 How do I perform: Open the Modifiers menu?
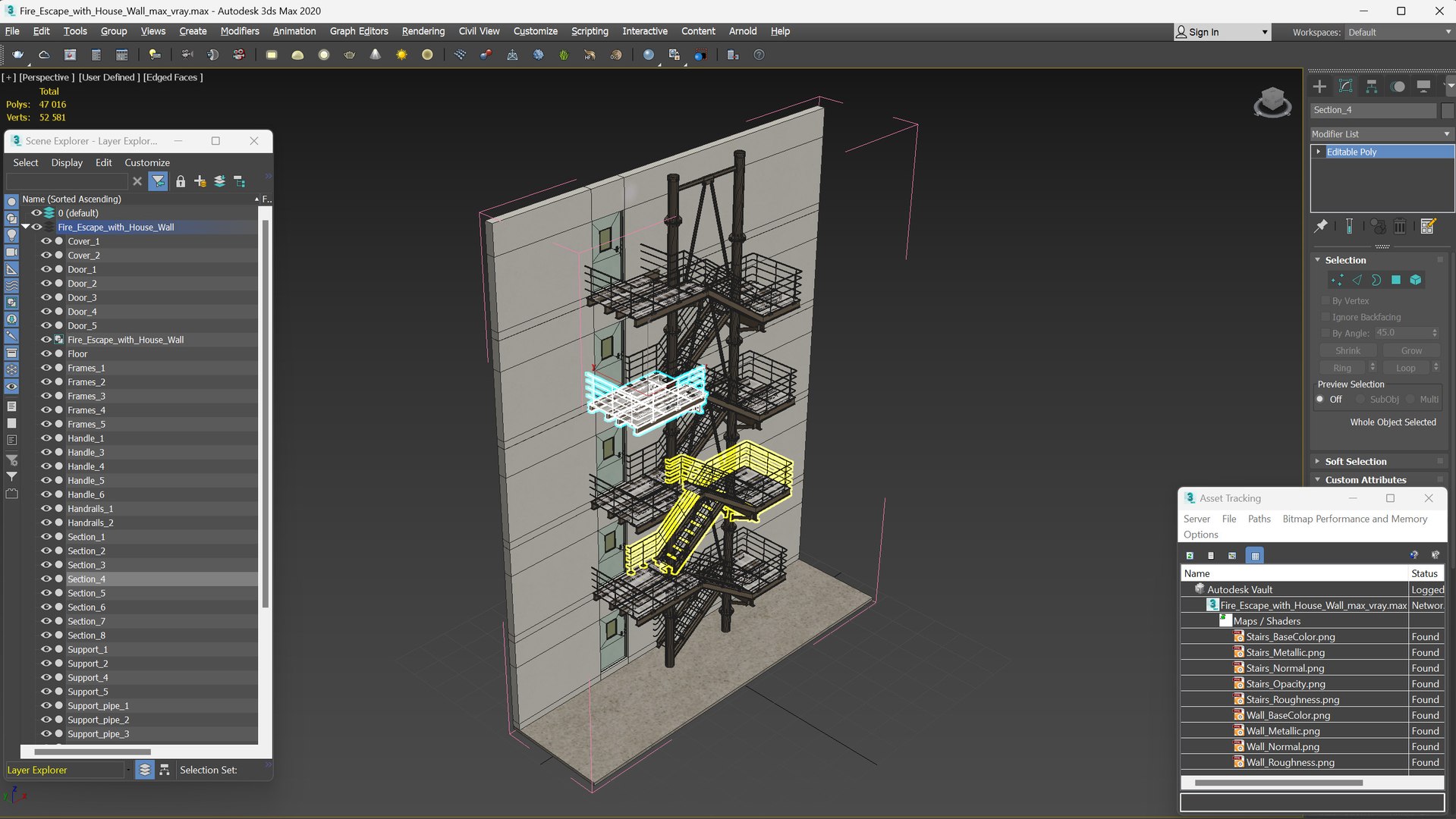tap(240, 31)
